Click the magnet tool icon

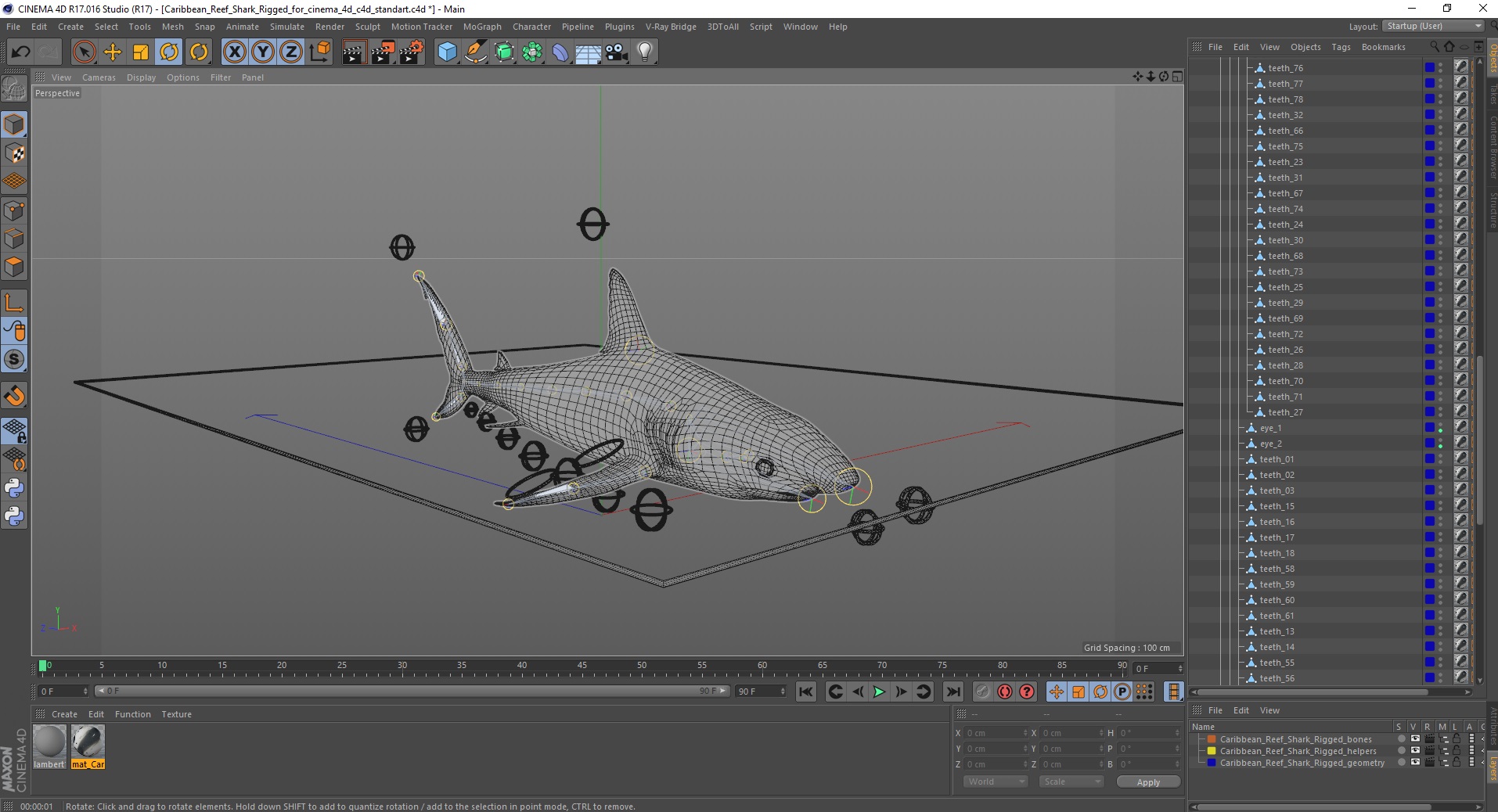coord(14,396)
